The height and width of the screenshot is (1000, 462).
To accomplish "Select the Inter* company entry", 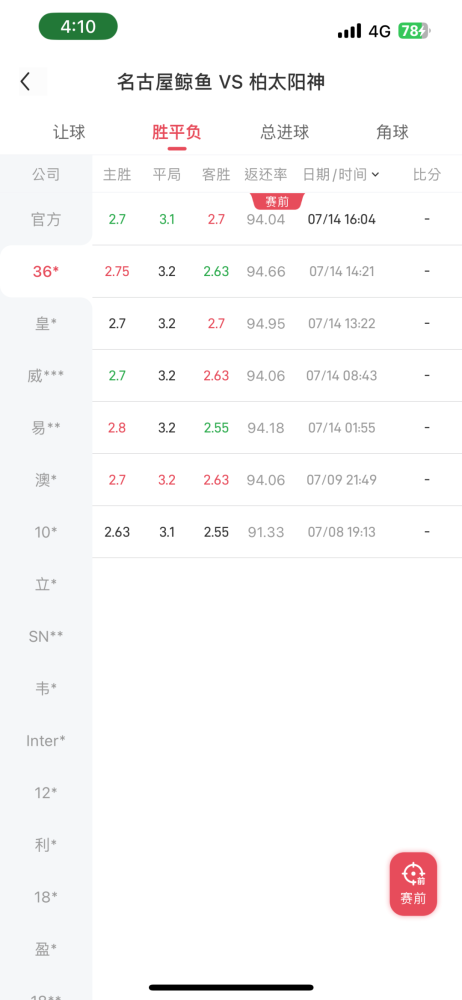I will [46, 741].
